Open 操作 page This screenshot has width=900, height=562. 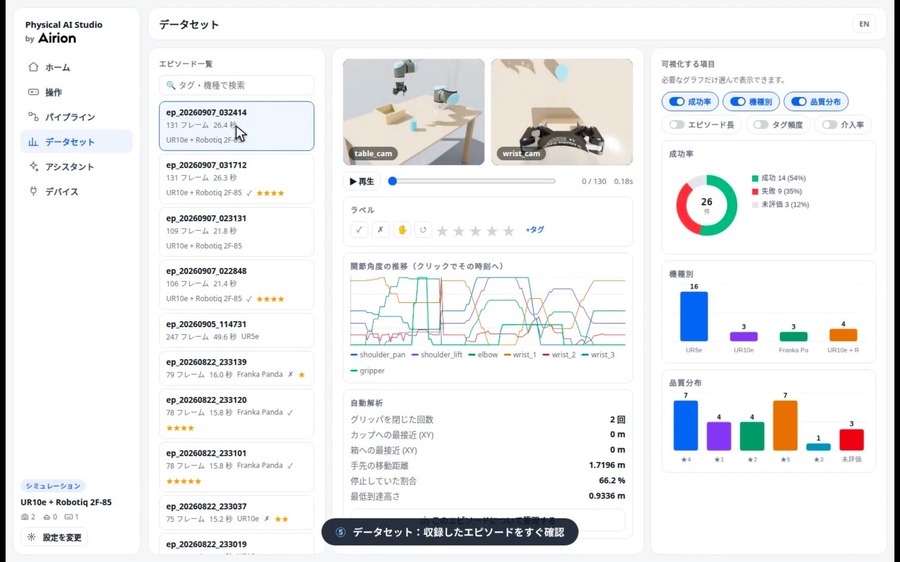click(76, 92)
